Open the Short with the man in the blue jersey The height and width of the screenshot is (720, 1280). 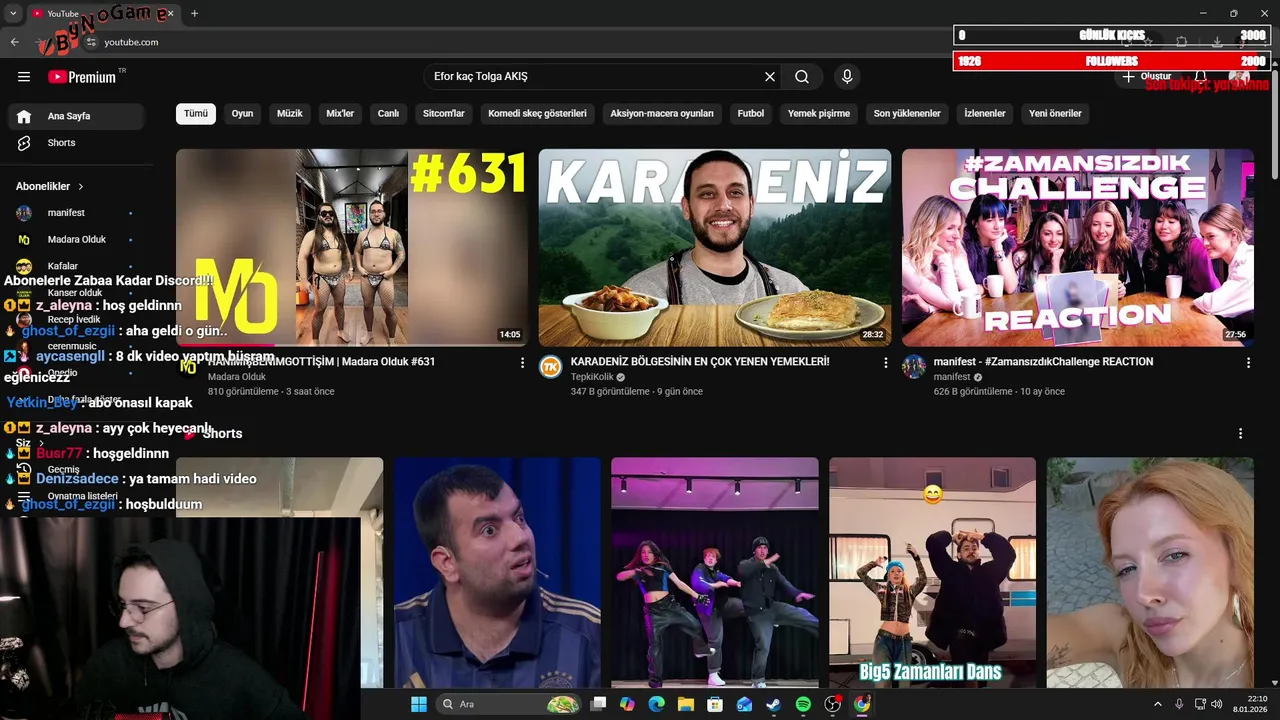(x=497, y=573)
